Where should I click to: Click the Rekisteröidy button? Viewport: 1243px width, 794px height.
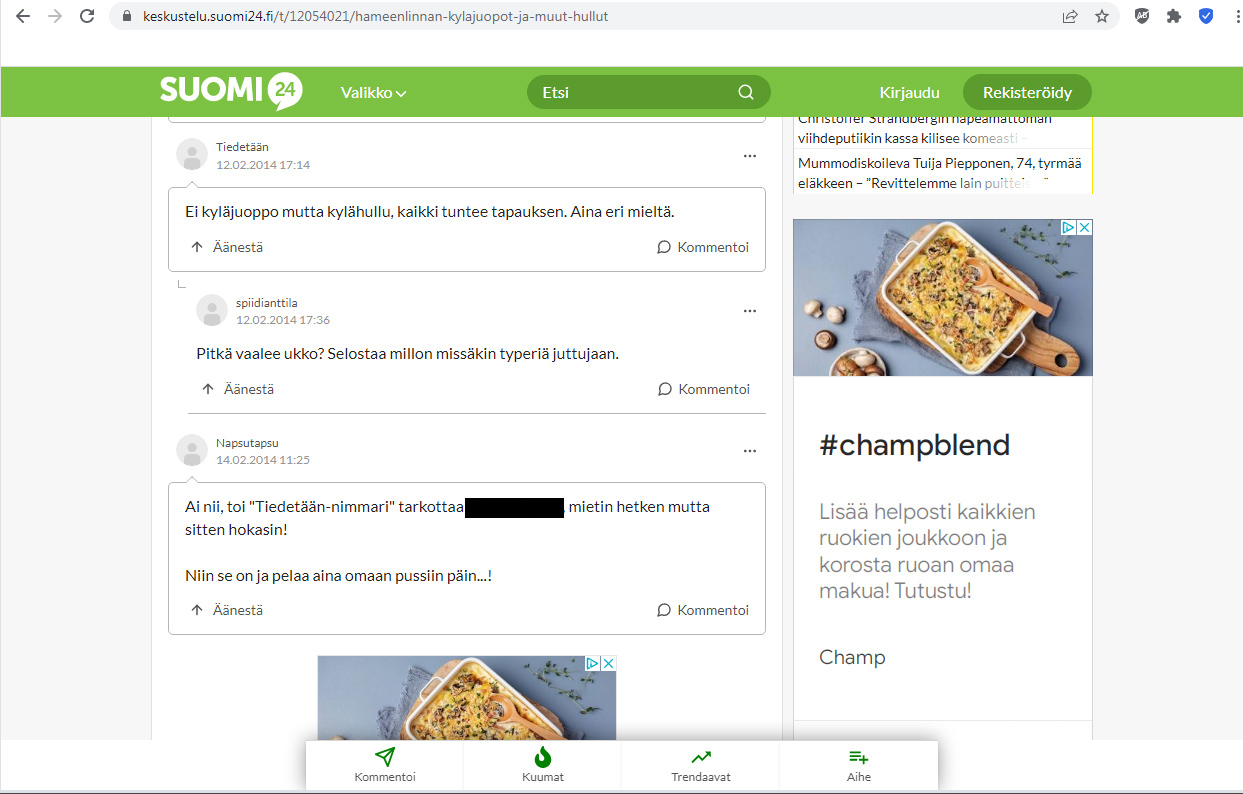[1027, 93]
